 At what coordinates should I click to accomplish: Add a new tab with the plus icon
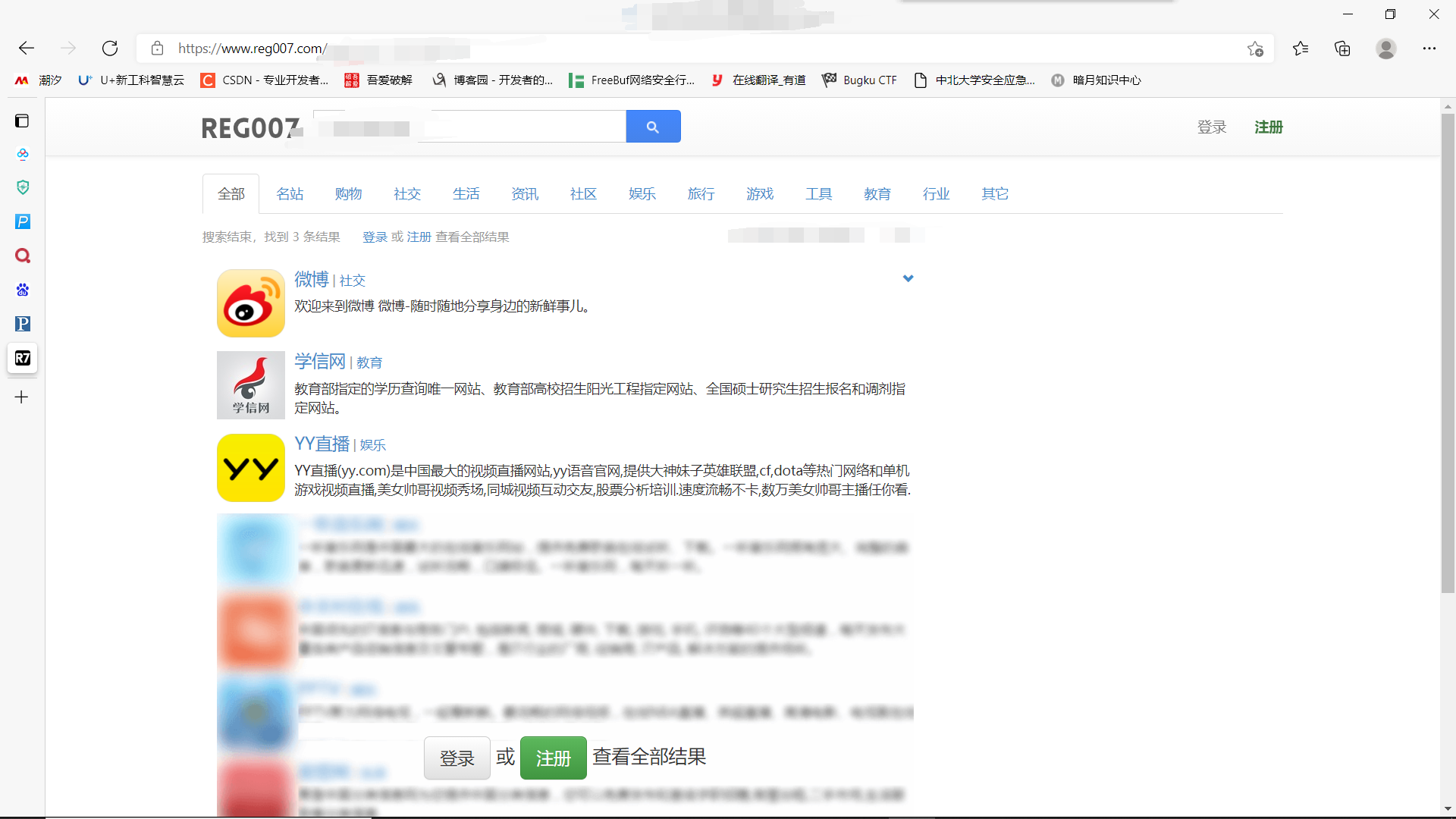click(x=22, y=397)
